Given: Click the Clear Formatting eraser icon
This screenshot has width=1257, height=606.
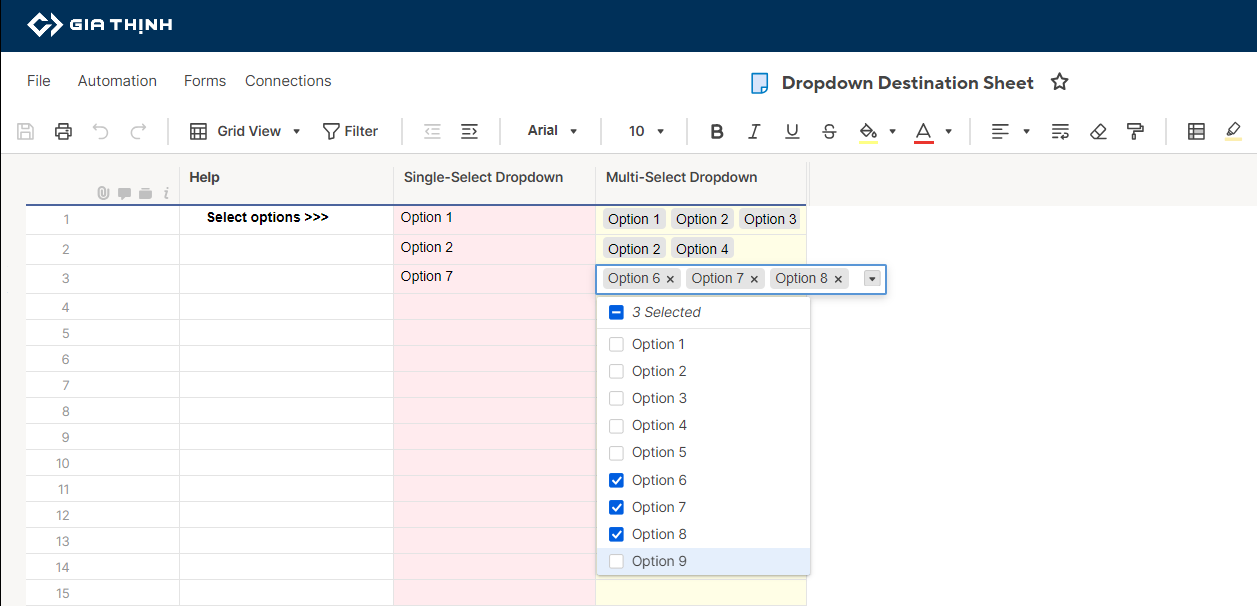Looking at the screenshot, I should [1098, 131].
